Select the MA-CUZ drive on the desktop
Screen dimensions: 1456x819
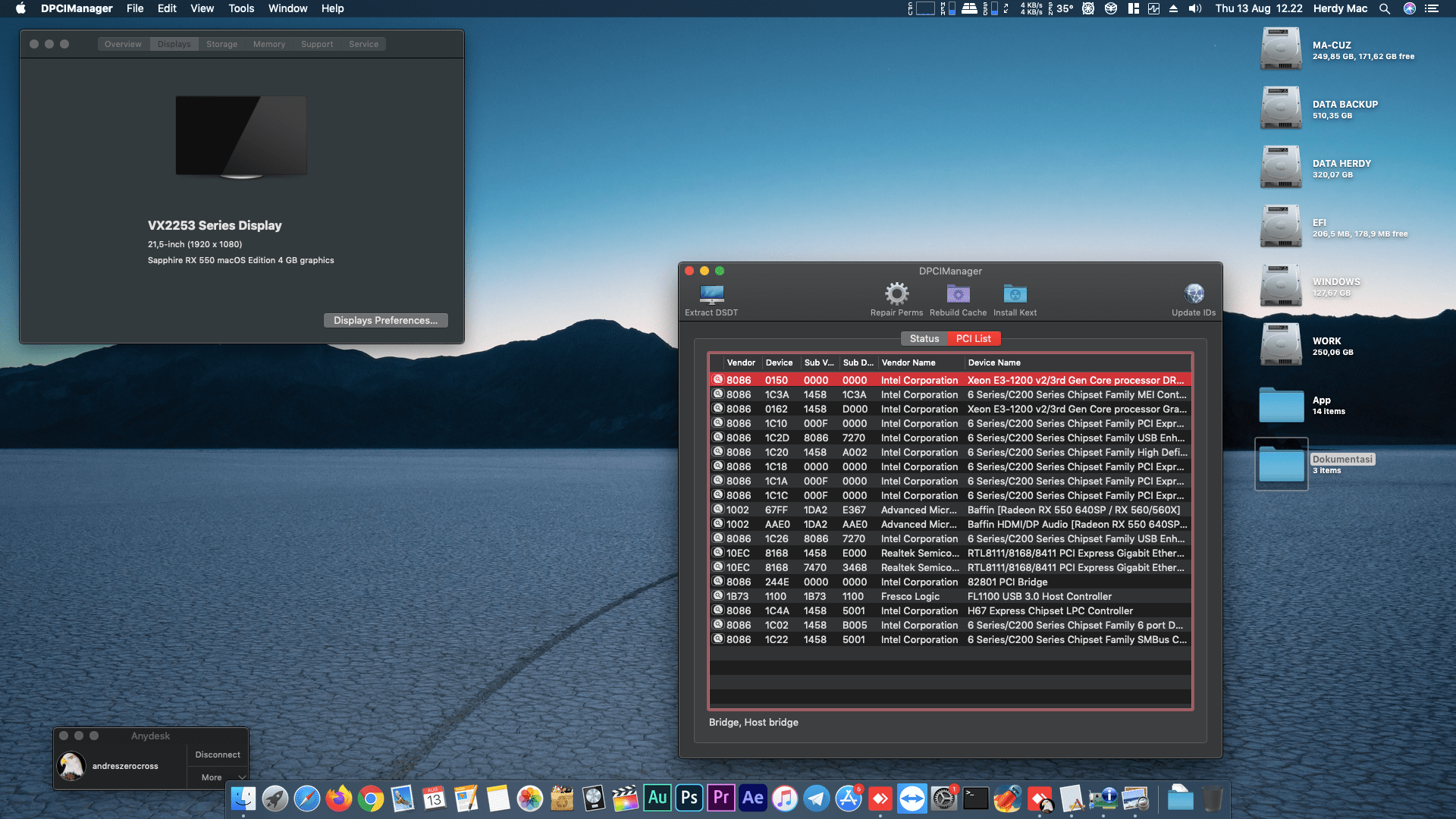click(x=1281, y=49)
